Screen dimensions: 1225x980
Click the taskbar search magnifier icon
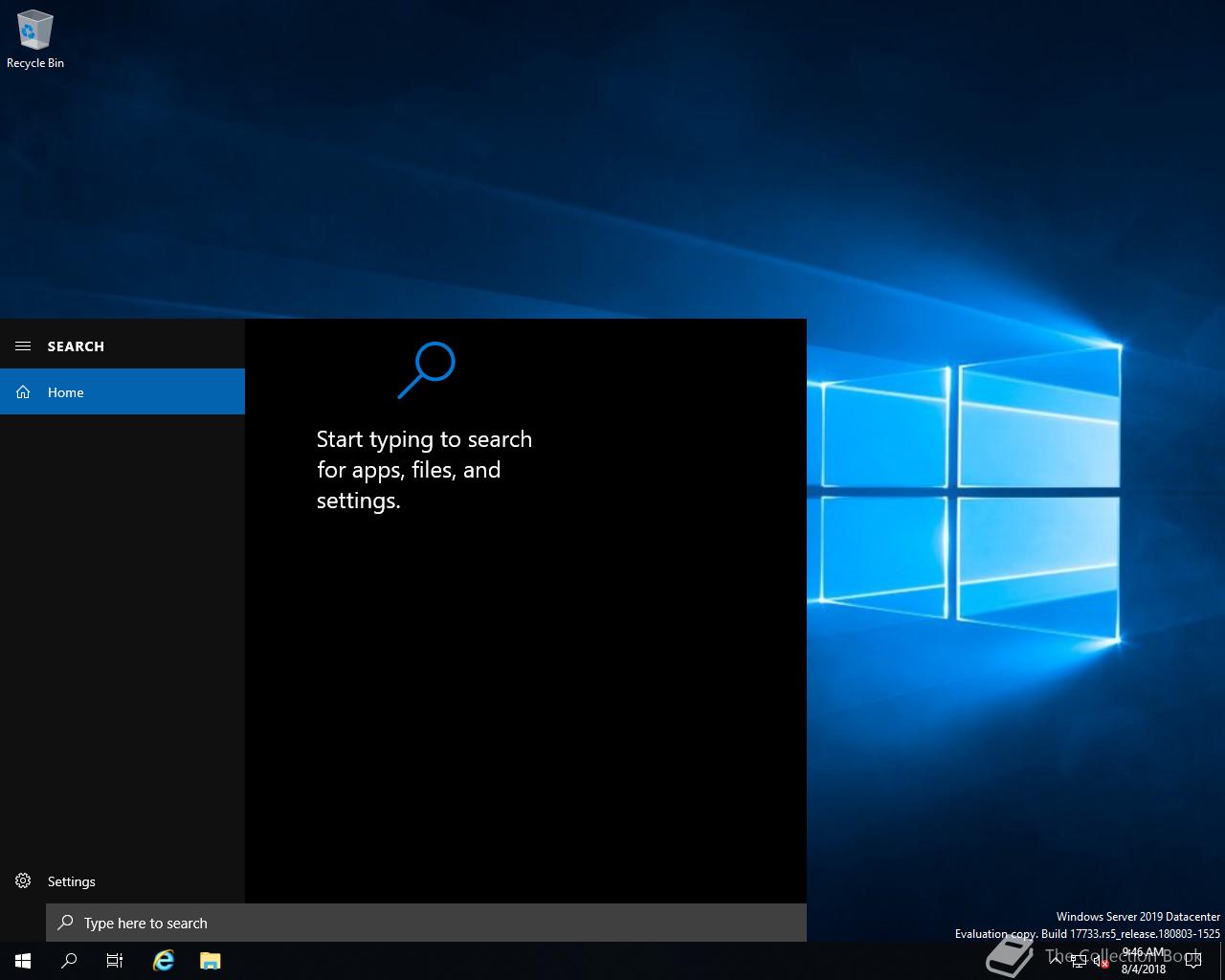click(x=69, y=961)
